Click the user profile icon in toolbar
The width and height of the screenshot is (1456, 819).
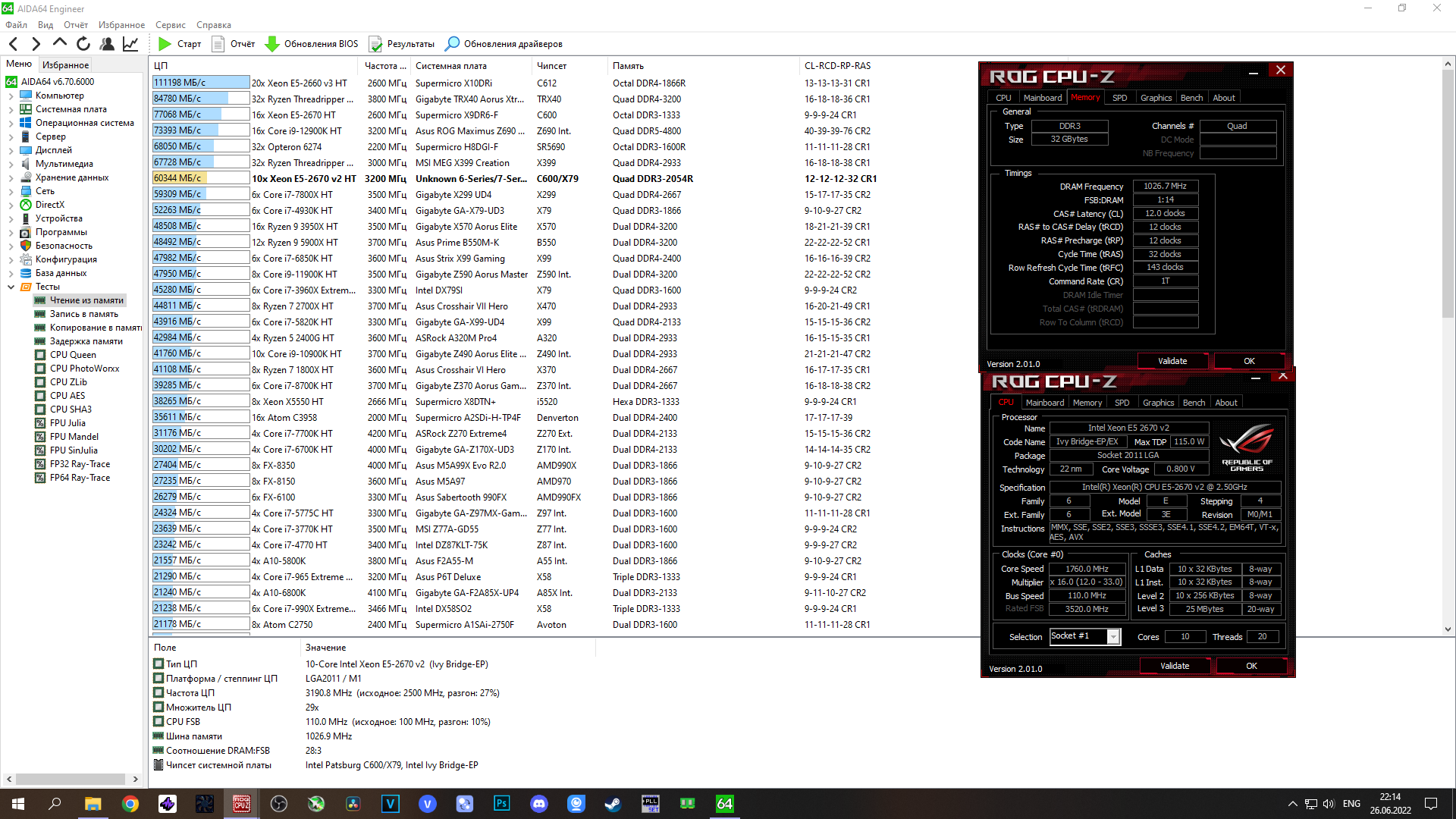(107, 44)
